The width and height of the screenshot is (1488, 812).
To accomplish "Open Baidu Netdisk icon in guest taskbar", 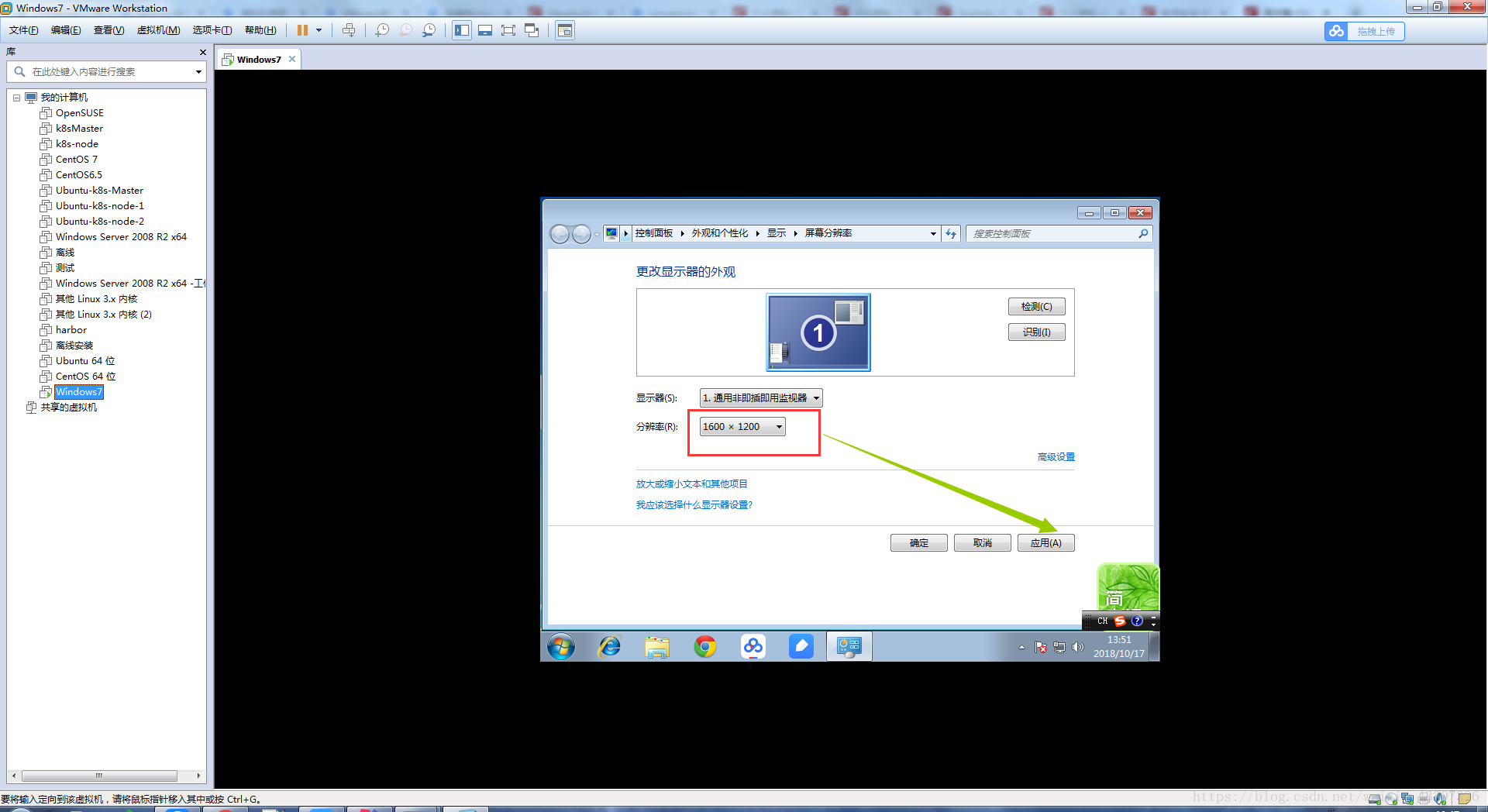I will click(x=753, y=646).
